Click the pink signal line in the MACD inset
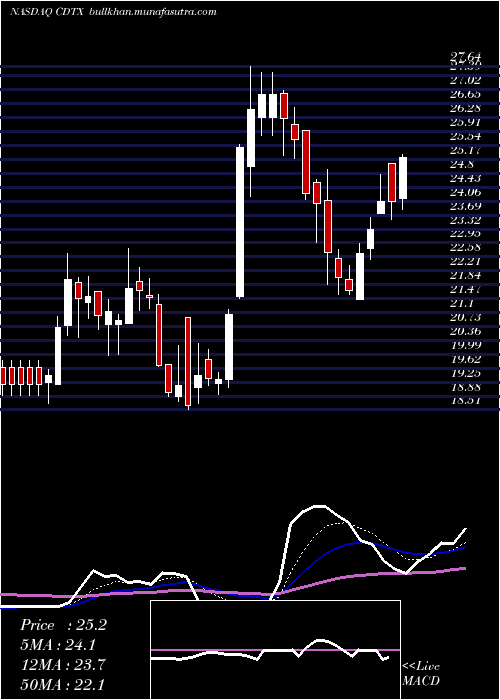500x700 pixels. click(275, 650)
